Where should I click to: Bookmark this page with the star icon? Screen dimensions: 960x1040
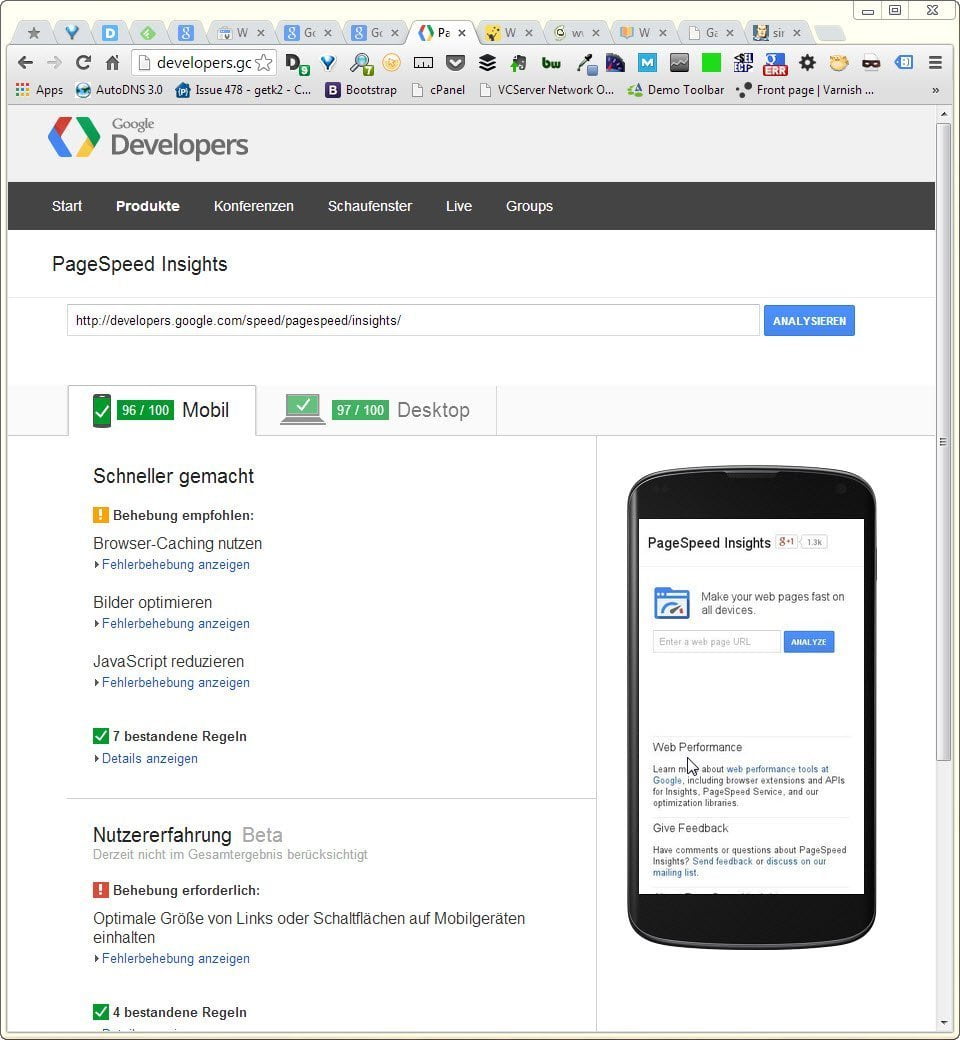(263, 63)
